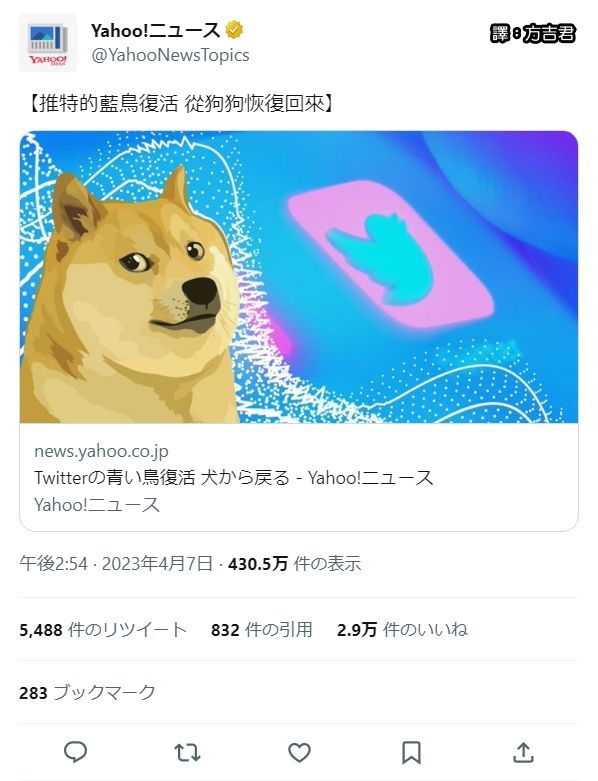Open the 430.5万 件の表示 view count
The image size is (598, 781).
[294, 564]
